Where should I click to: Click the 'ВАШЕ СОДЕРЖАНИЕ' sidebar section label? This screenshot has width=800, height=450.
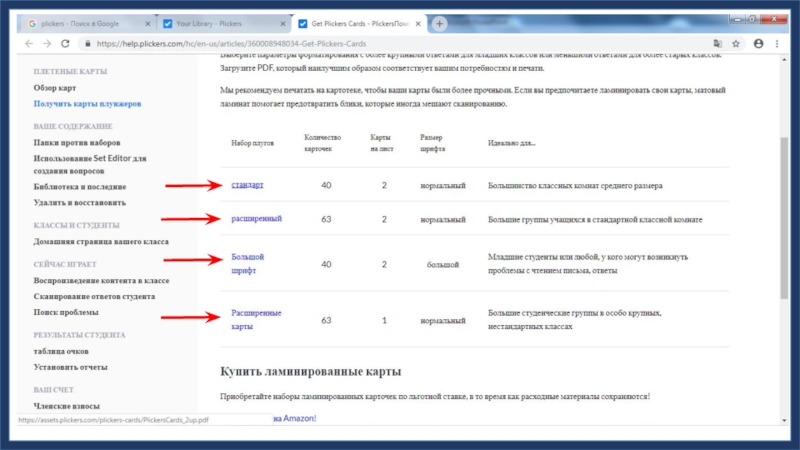coord(73,126)
